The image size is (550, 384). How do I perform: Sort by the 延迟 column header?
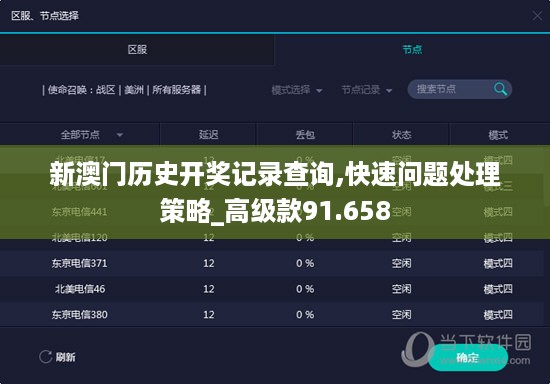pos(208,135)
